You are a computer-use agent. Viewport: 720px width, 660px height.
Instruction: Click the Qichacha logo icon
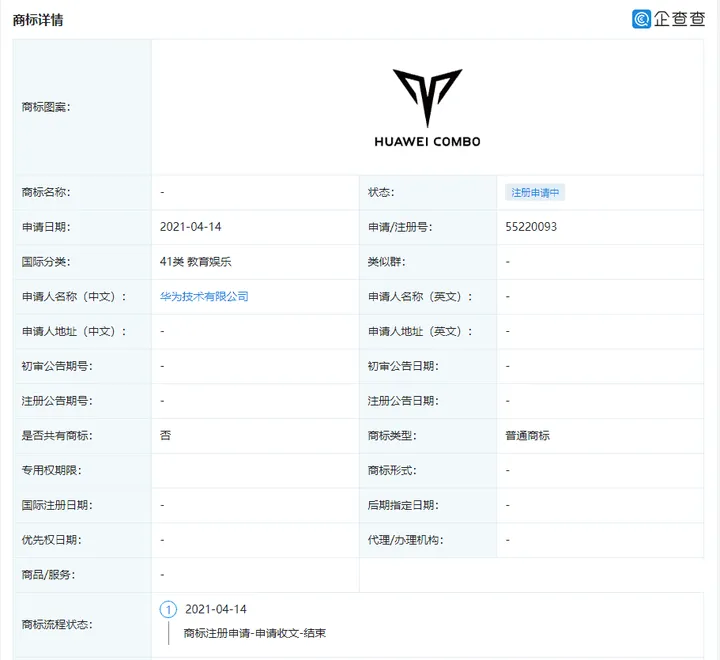click(642, 18)
